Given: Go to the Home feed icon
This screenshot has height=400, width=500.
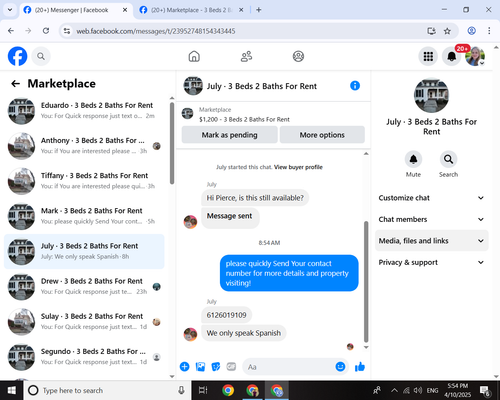Looking at the screenshot, I should tap(194, 56).
